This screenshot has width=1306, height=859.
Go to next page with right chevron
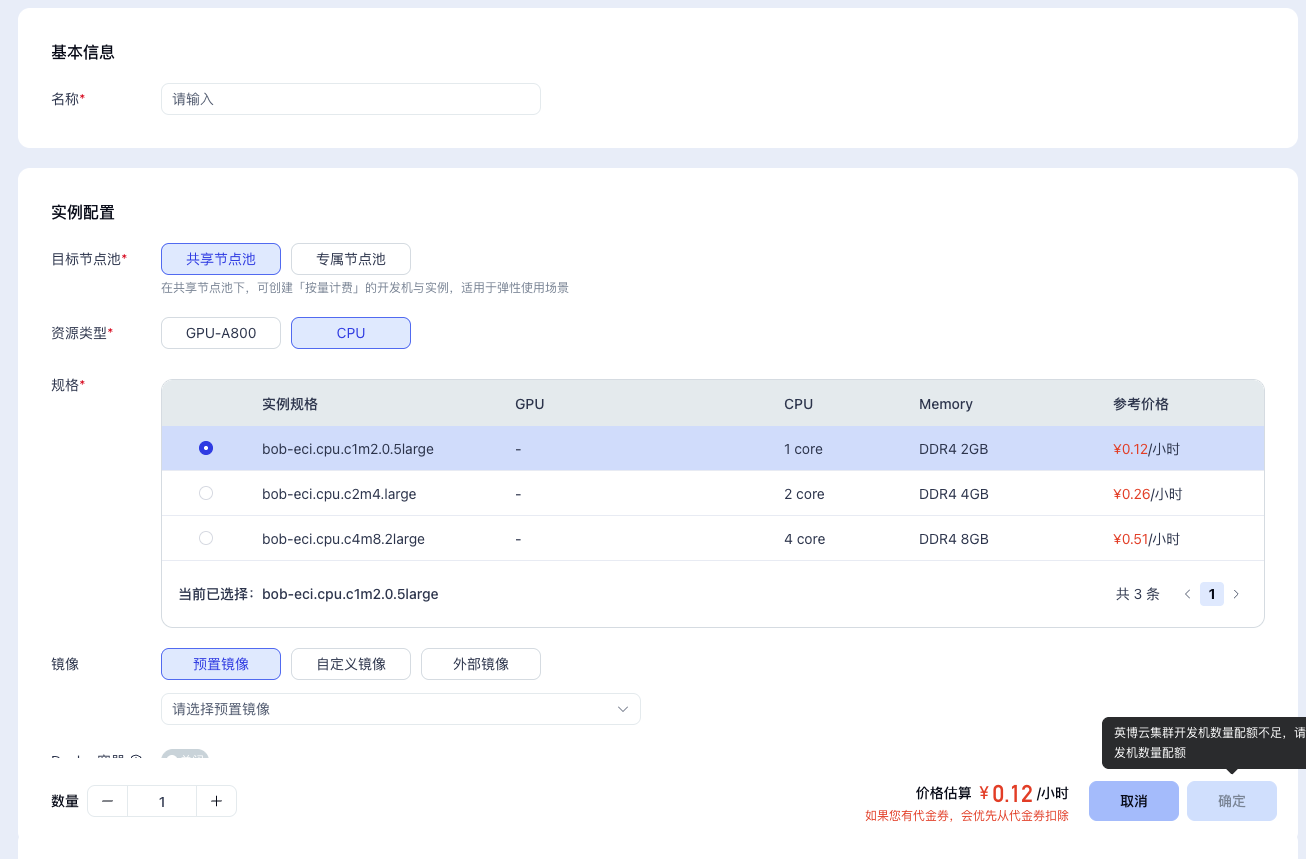[1236, 594]
